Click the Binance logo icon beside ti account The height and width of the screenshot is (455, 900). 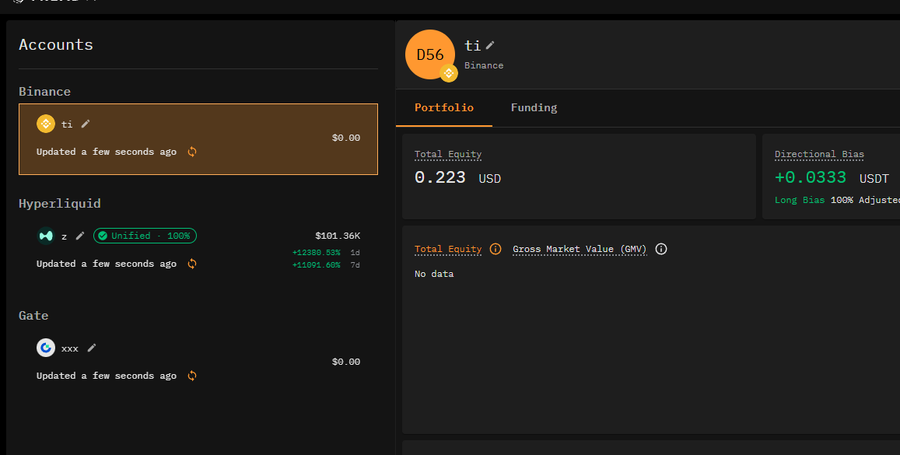46,123
